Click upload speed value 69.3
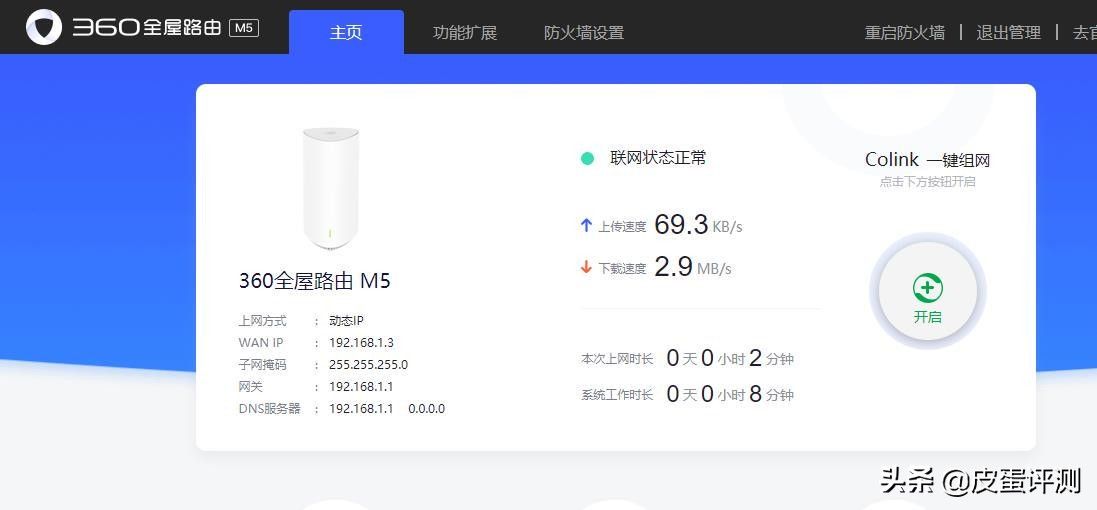The image size is (1097, 510). 681,225
